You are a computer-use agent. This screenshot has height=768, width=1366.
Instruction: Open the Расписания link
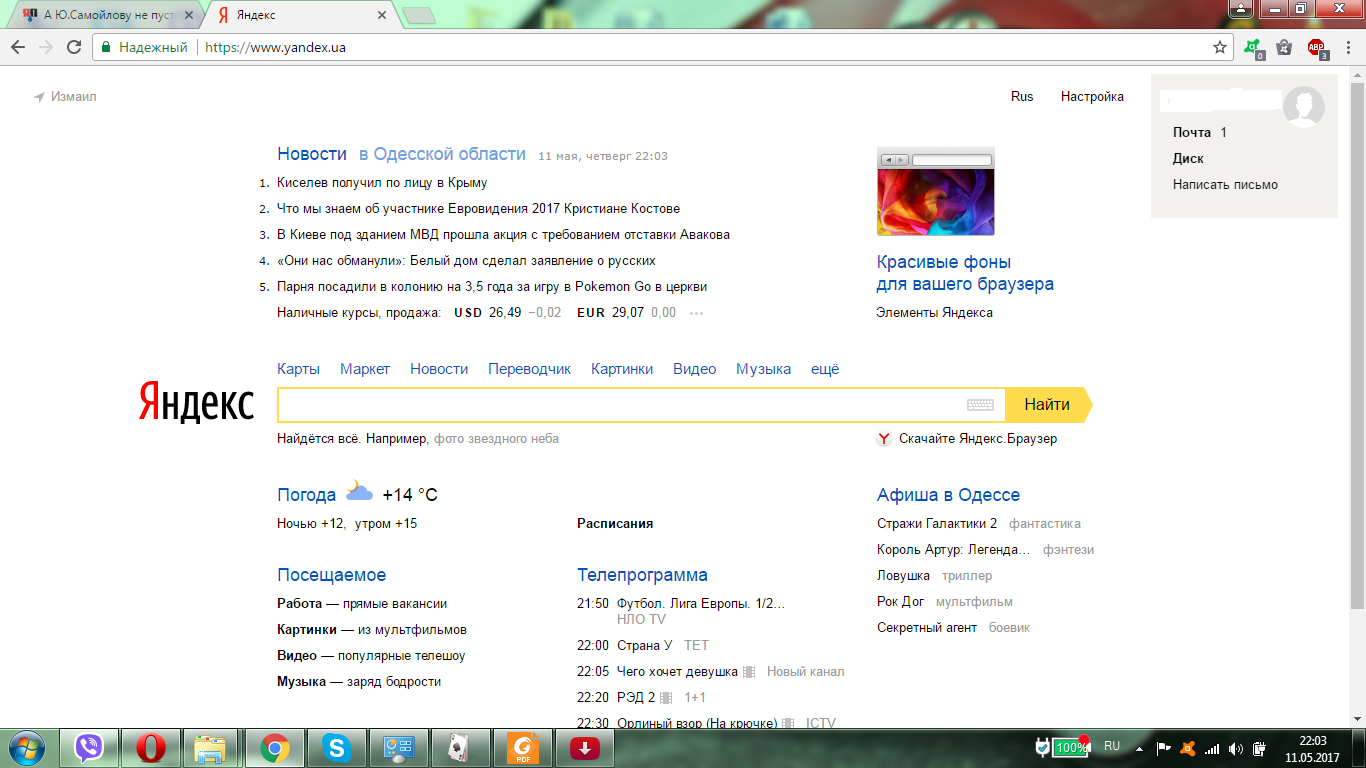[615, 524]
